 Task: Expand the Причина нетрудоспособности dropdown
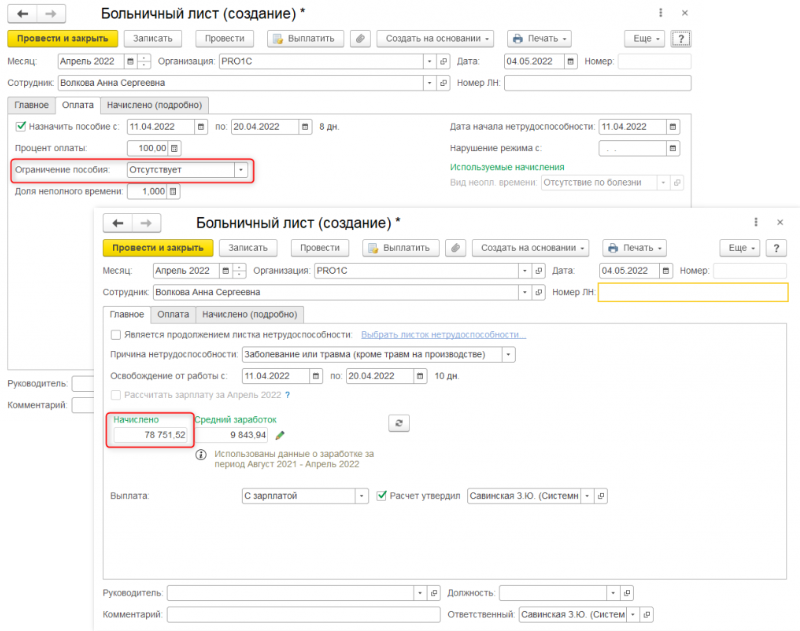pyautogui.click(x=509, y=355)
